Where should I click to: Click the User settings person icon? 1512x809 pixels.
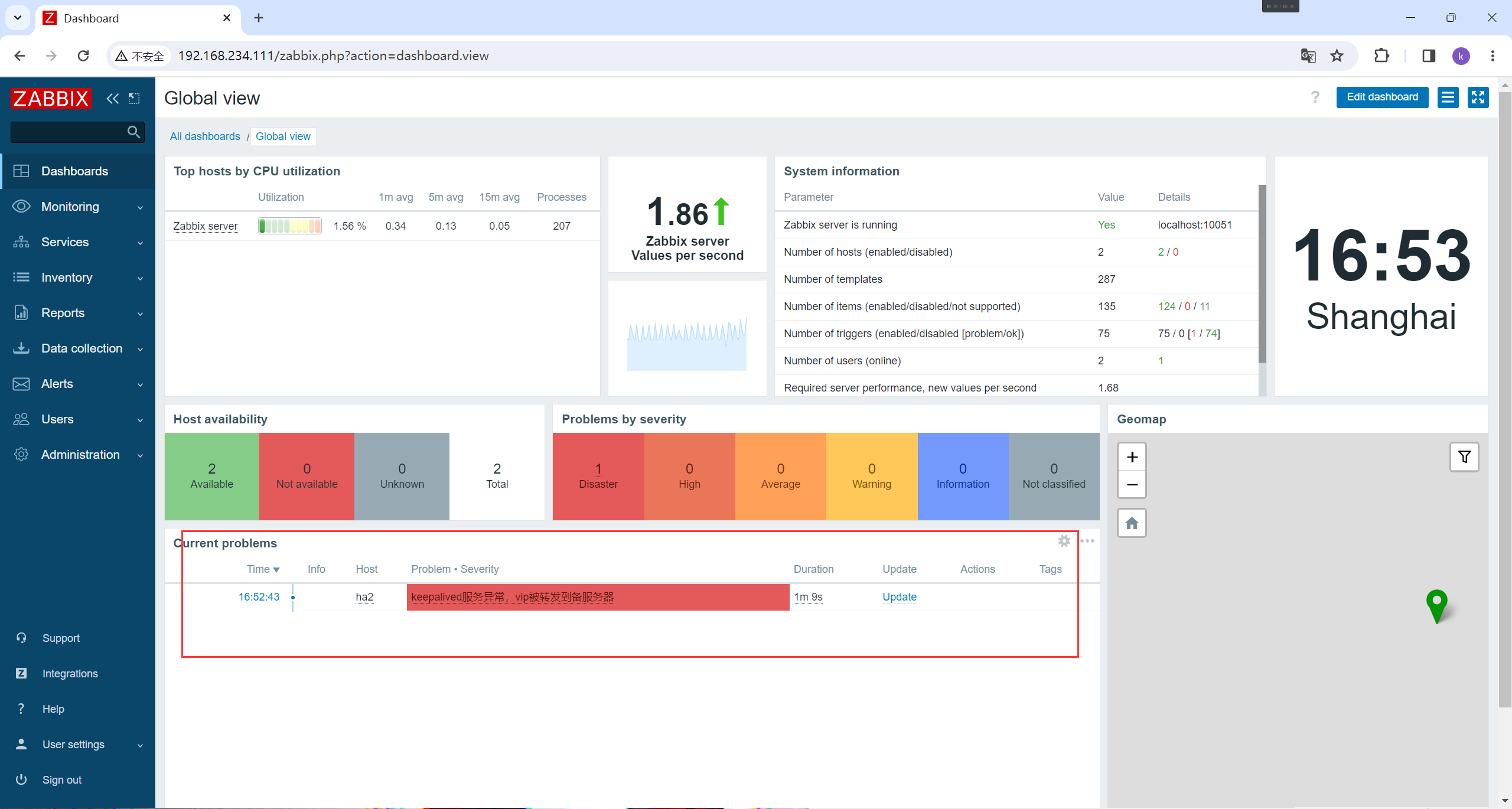click(x=21, y=744)
